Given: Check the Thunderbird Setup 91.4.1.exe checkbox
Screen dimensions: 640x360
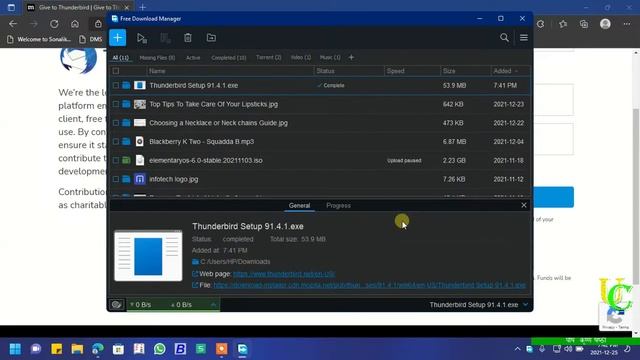Looking at the screenshot, I should [x=116, y=85].
